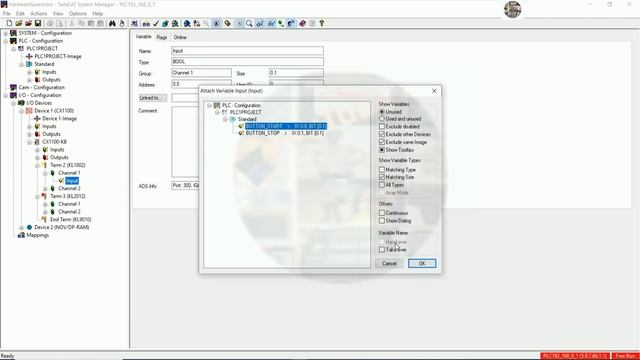Open the Actions menu
640x360 pixels.
click(x=39, y=13)
